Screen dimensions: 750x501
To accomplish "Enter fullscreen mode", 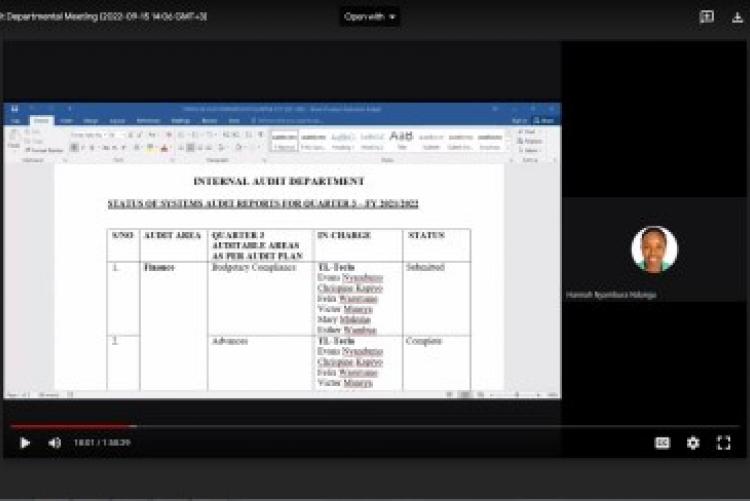I will (x=724, y=443).
